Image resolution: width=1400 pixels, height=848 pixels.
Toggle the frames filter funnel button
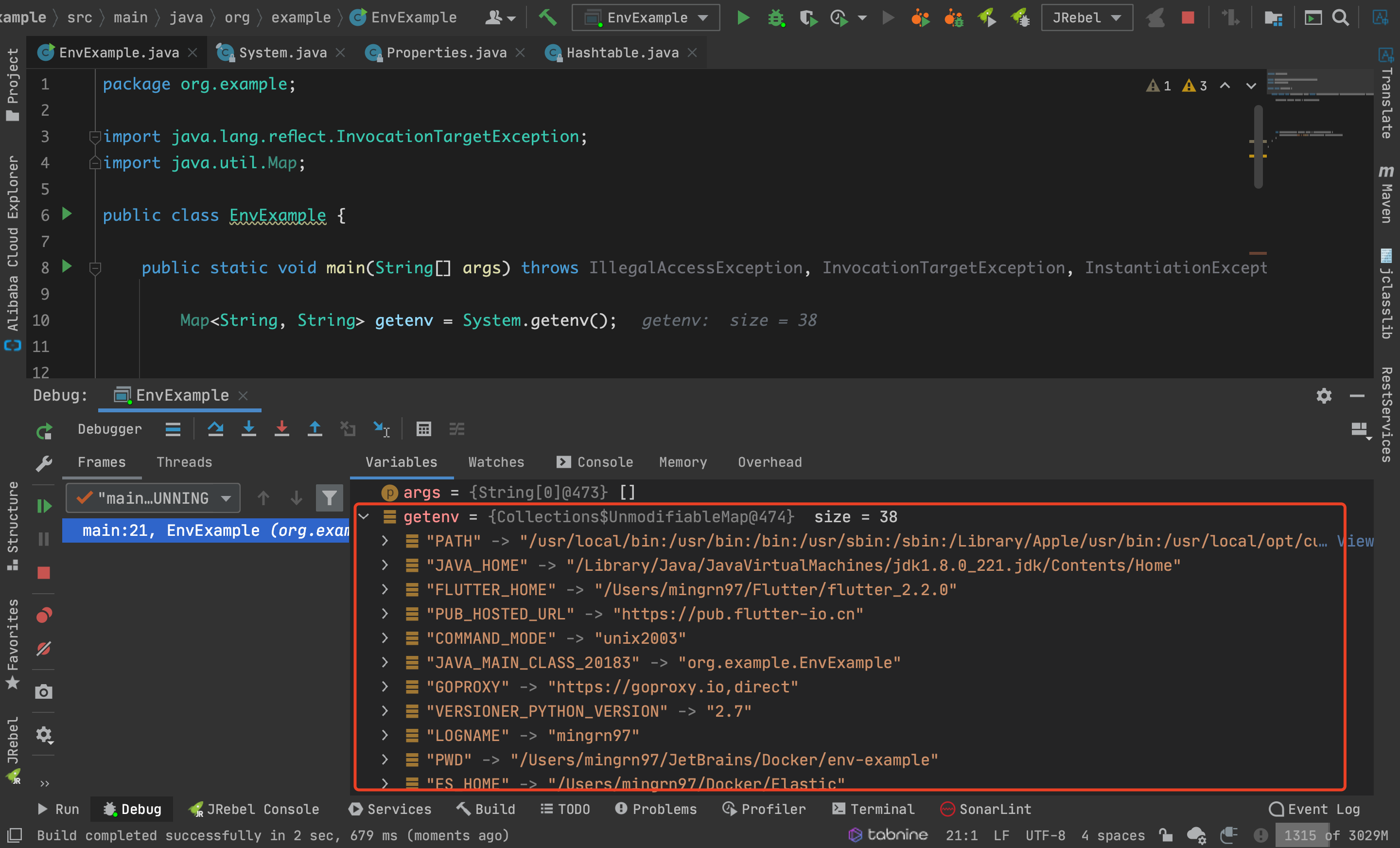(329, 498)
